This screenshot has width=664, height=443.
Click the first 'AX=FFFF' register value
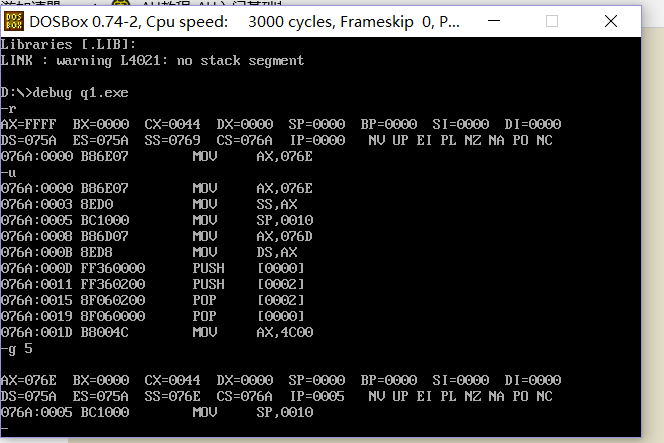tap(28, 125)
